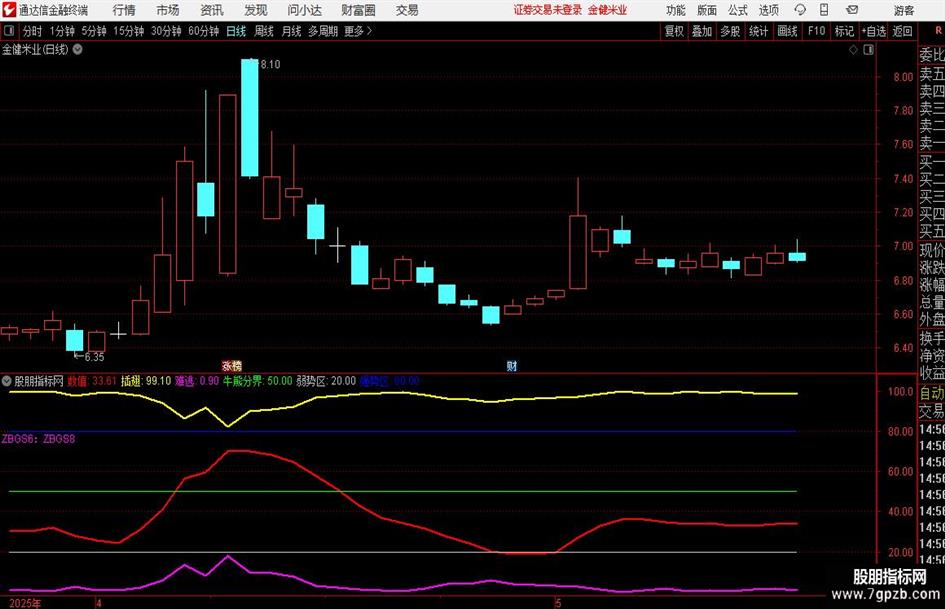
Task: Click the 通达信 red logo icon
Action: pyautogui.click(x=8, y=10)
